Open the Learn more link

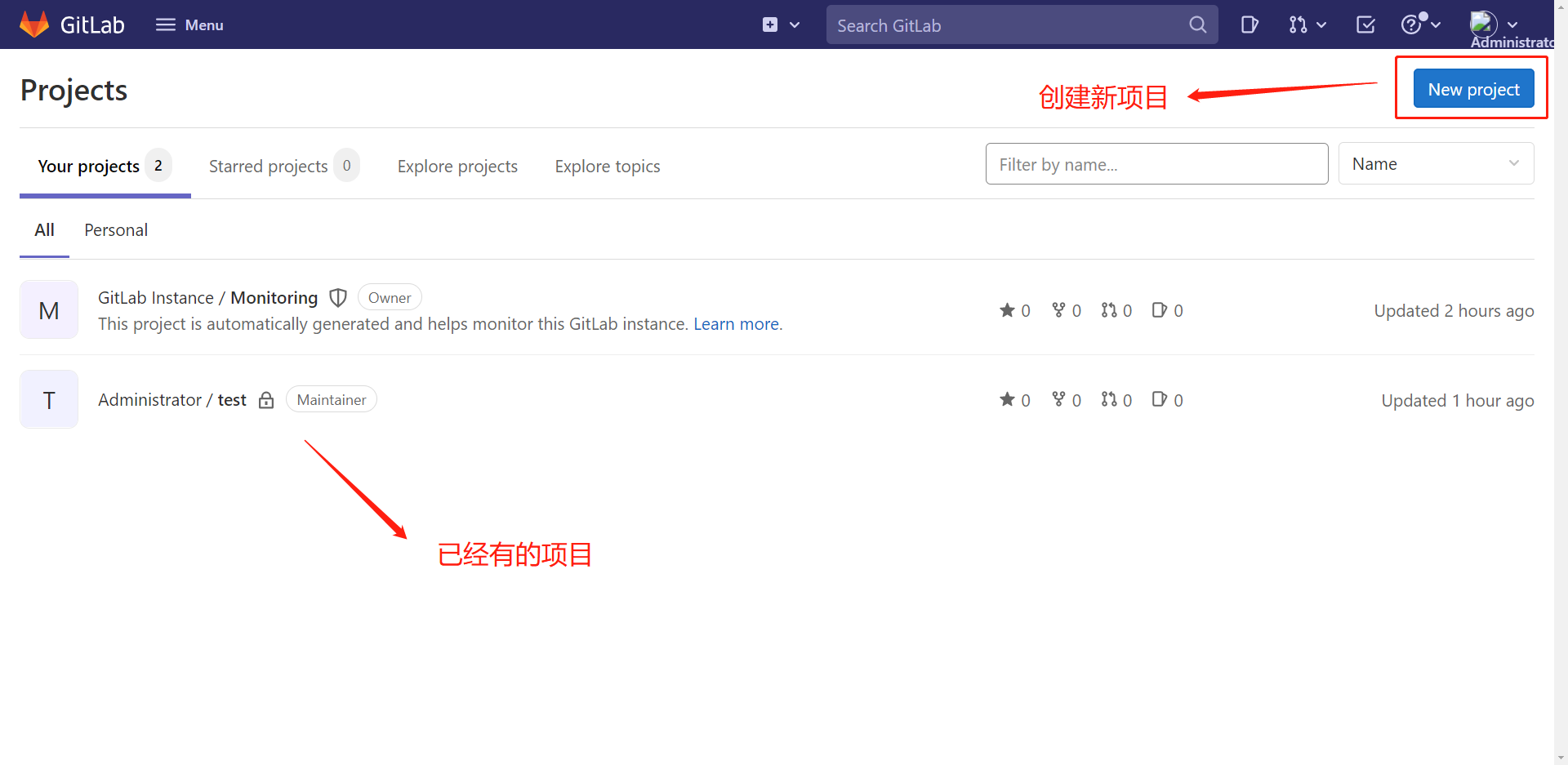[x=736, y=323]
